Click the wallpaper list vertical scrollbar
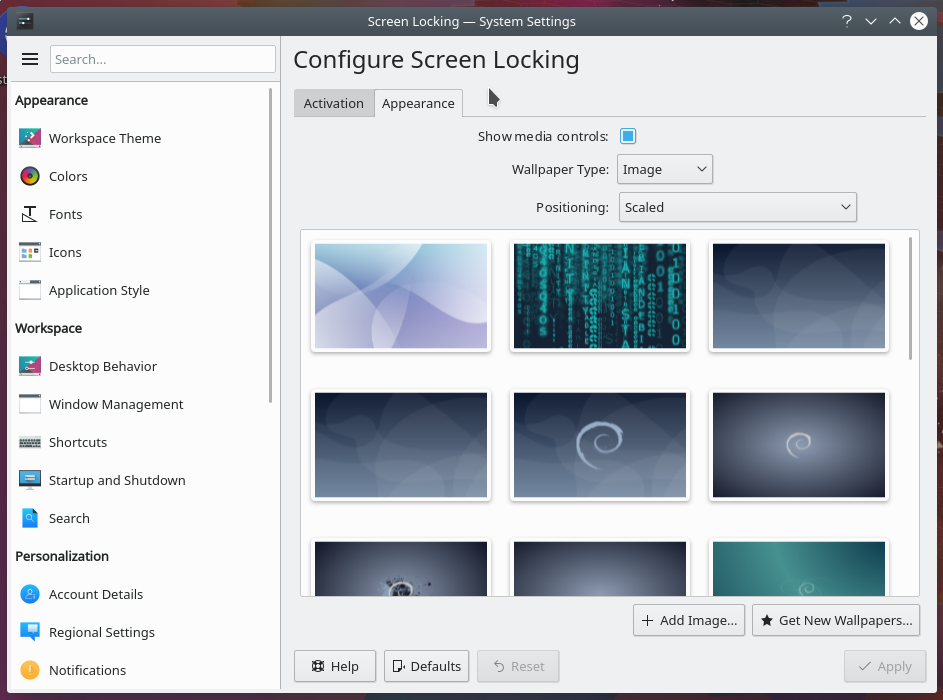The image size is (943, 700). pos(910,298)
